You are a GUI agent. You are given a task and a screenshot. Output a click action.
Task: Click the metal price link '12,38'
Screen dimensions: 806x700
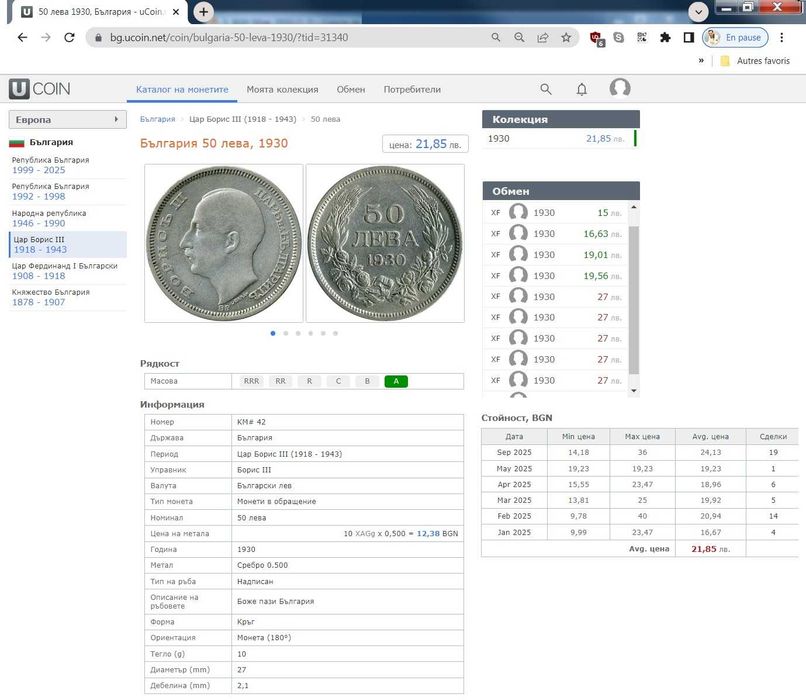tap(428, 533)
